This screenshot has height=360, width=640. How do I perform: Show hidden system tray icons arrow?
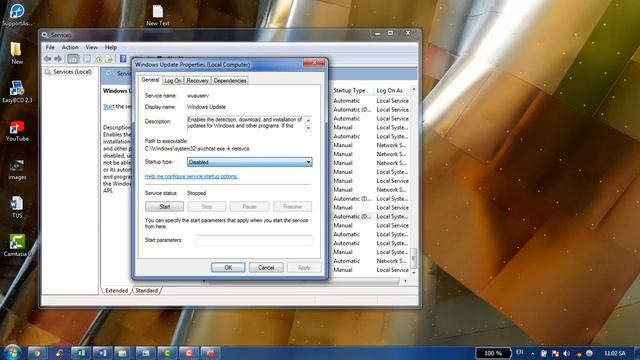pyautogui.click(x=533, y=353)
